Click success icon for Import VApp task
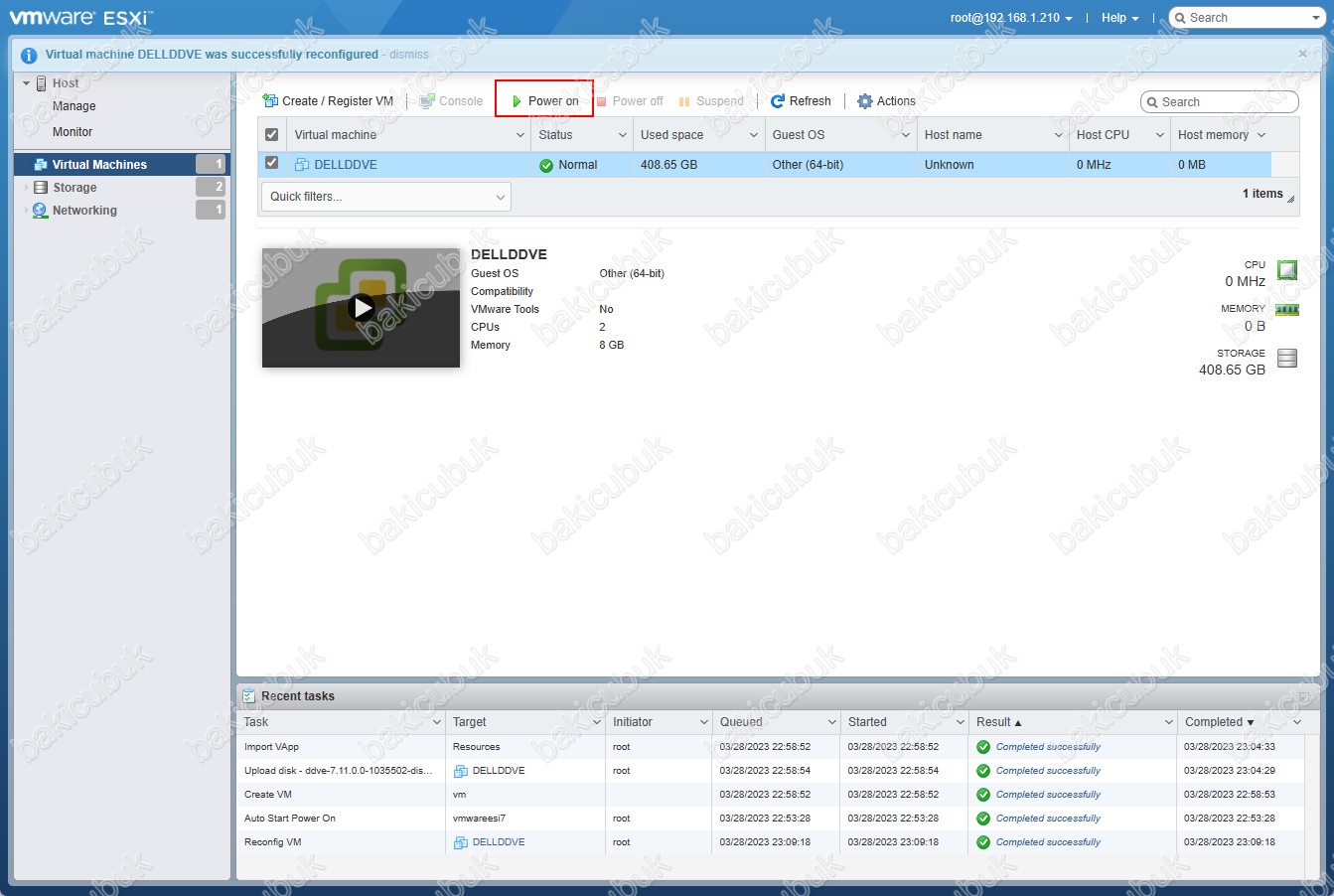Viewport: 1334px width, 896px height. point(983,747)
